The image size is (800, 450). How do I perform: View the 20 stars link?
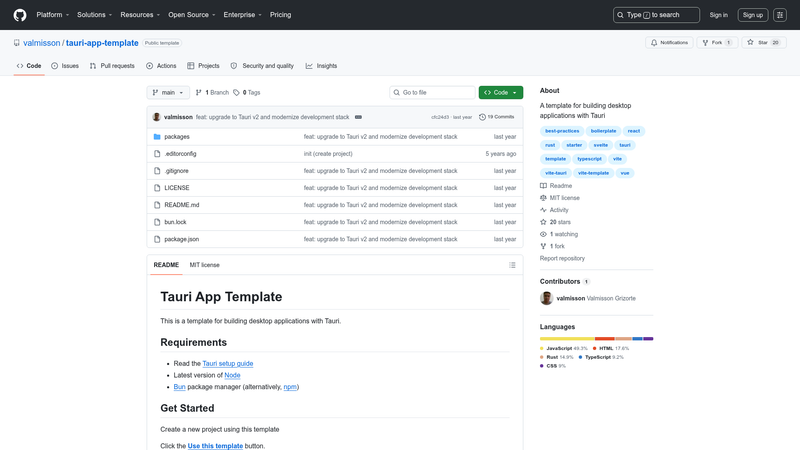(555, 222)
